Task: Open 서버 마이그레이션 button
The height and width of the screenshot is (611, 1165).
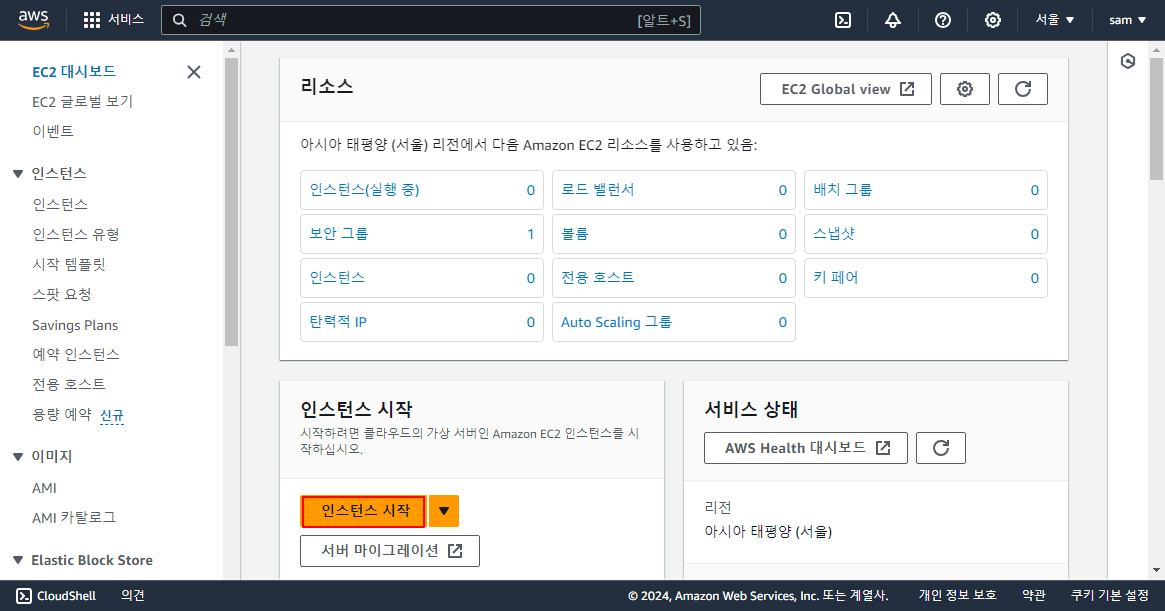Action: (389, 551)
